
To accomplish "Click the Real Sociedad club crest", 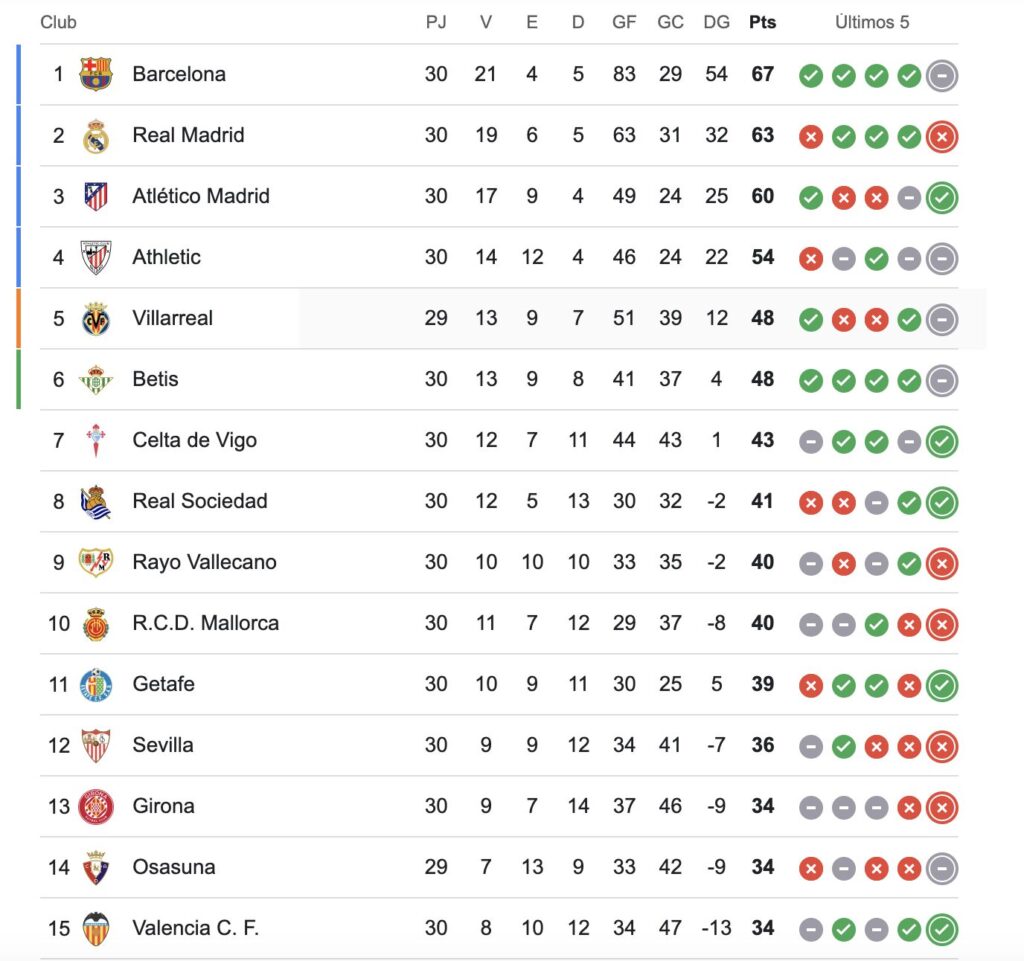I will click(x=96, y=502).
